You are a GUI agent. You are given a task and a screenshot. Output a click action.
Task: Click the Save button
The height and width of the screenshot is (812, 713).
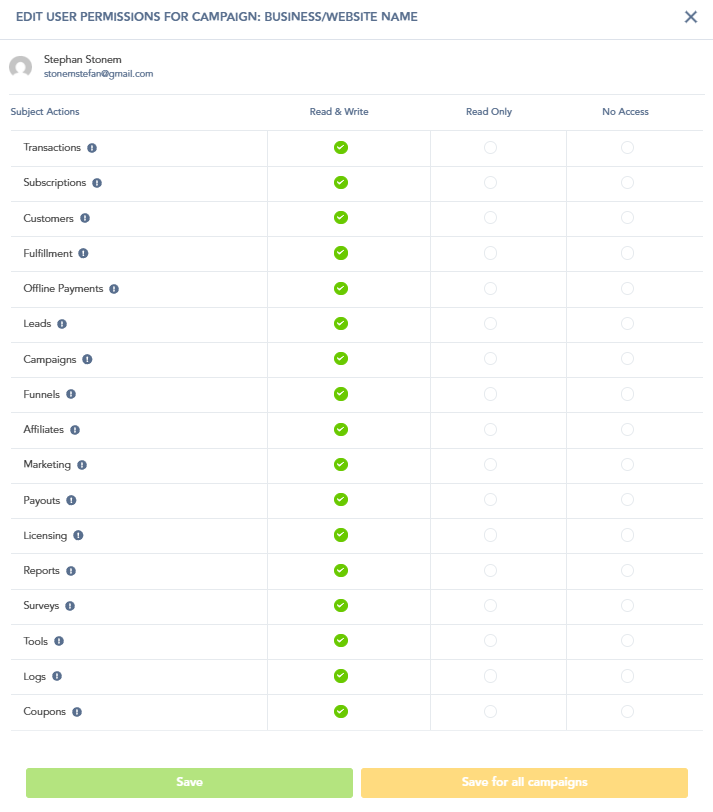[189, 782]
